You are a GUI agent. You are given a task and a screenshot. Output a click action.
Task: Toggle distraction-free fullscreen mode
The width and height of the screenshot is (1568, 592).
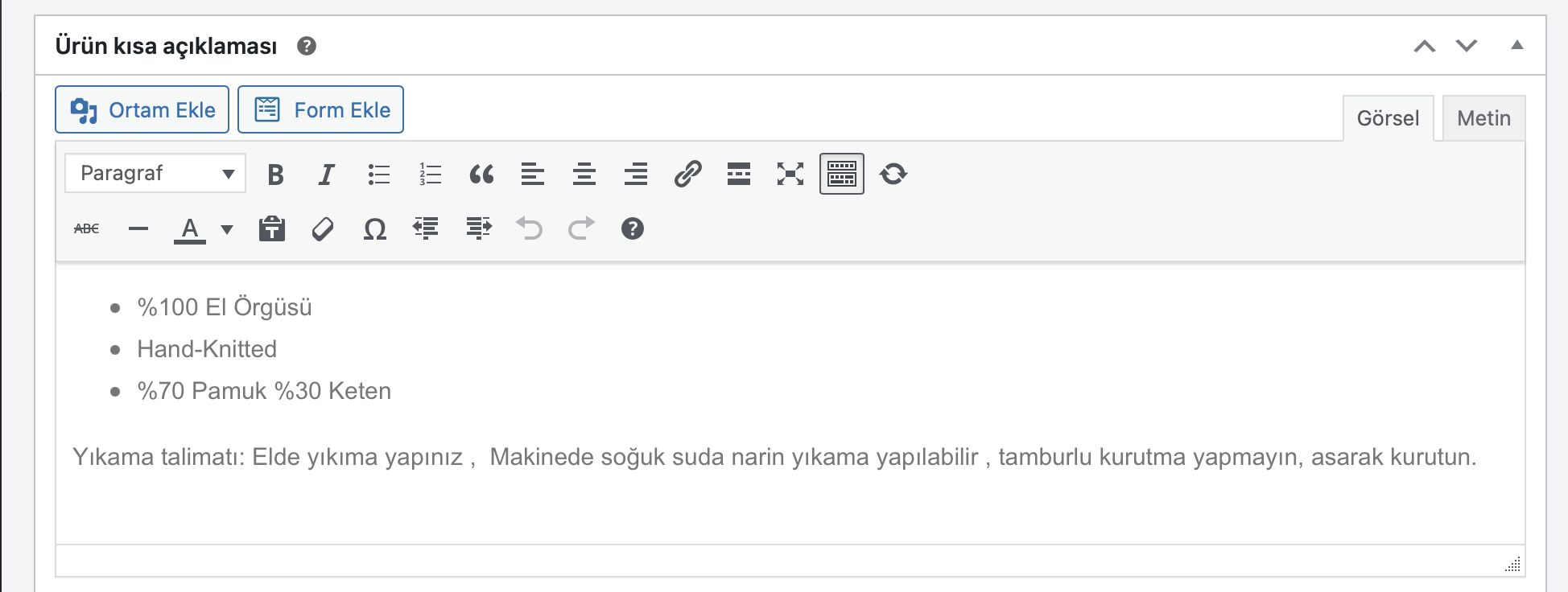[790, 174]
